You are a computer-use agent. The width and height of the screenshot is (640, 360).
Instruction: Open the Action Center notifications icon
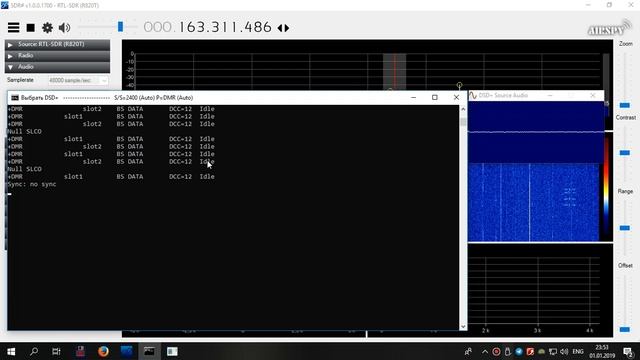(629, 351)
